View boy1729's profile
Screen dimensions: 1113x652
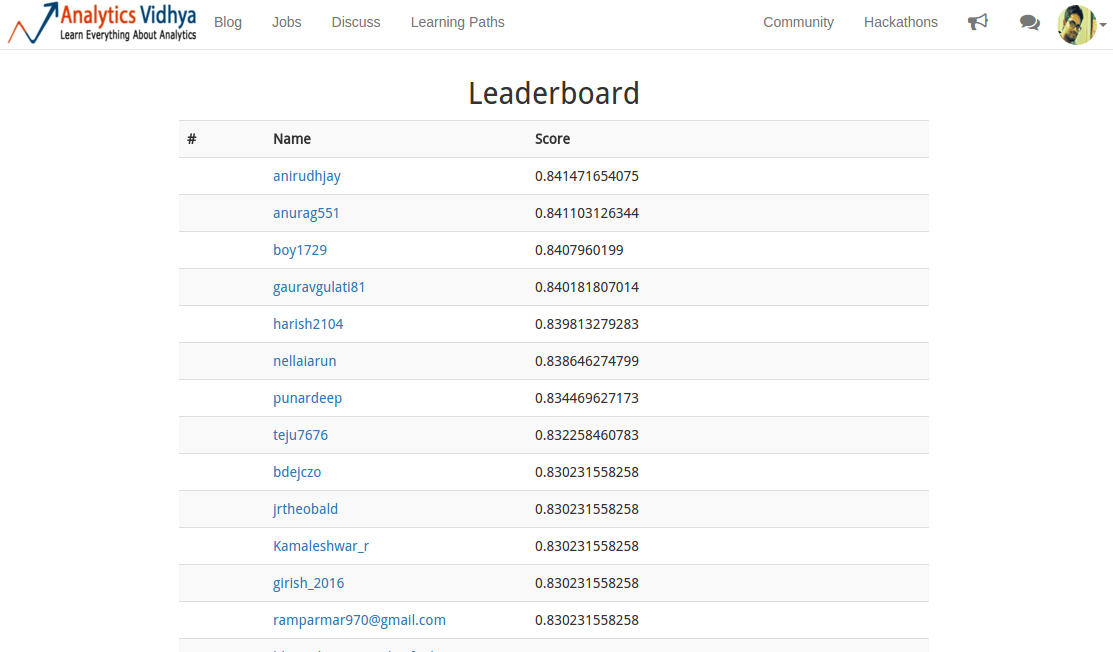click(300, 250)
